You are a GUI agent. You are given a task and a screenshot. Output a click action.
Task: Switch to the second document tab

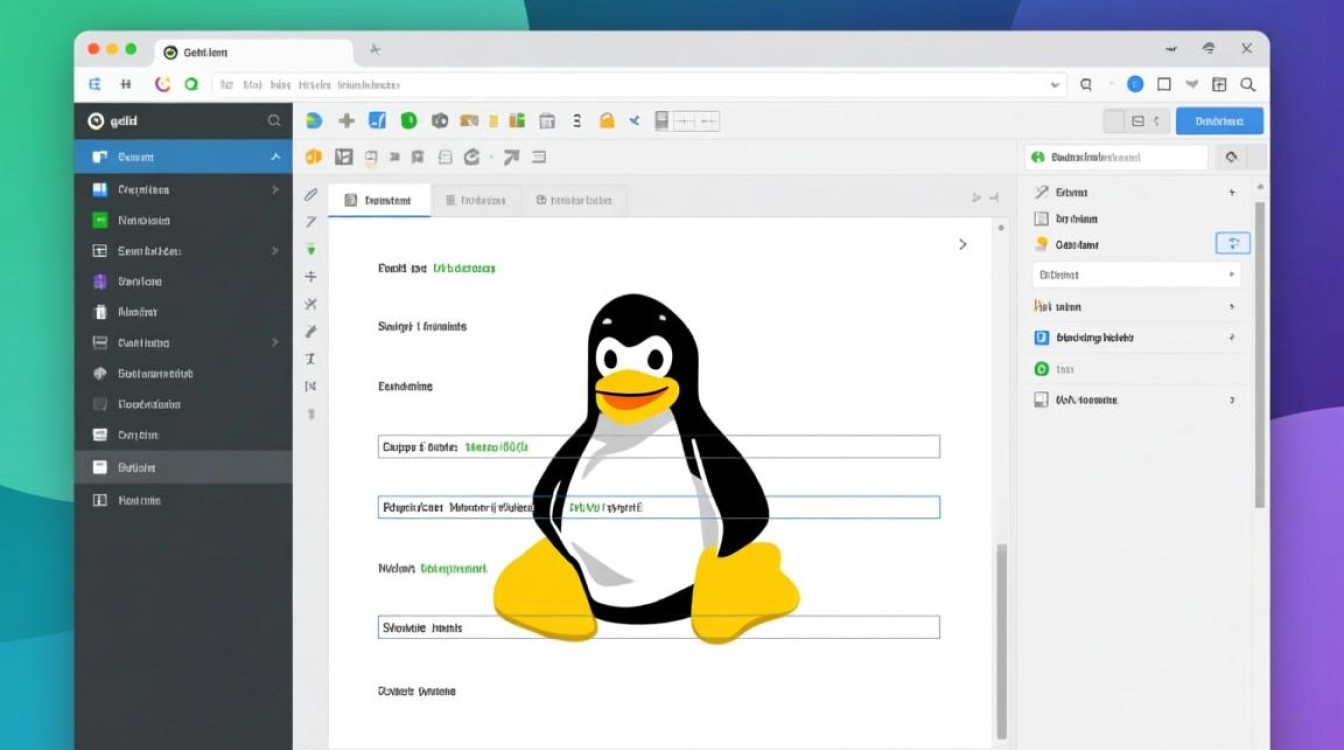pyautogui.click(x=477, y=199)
